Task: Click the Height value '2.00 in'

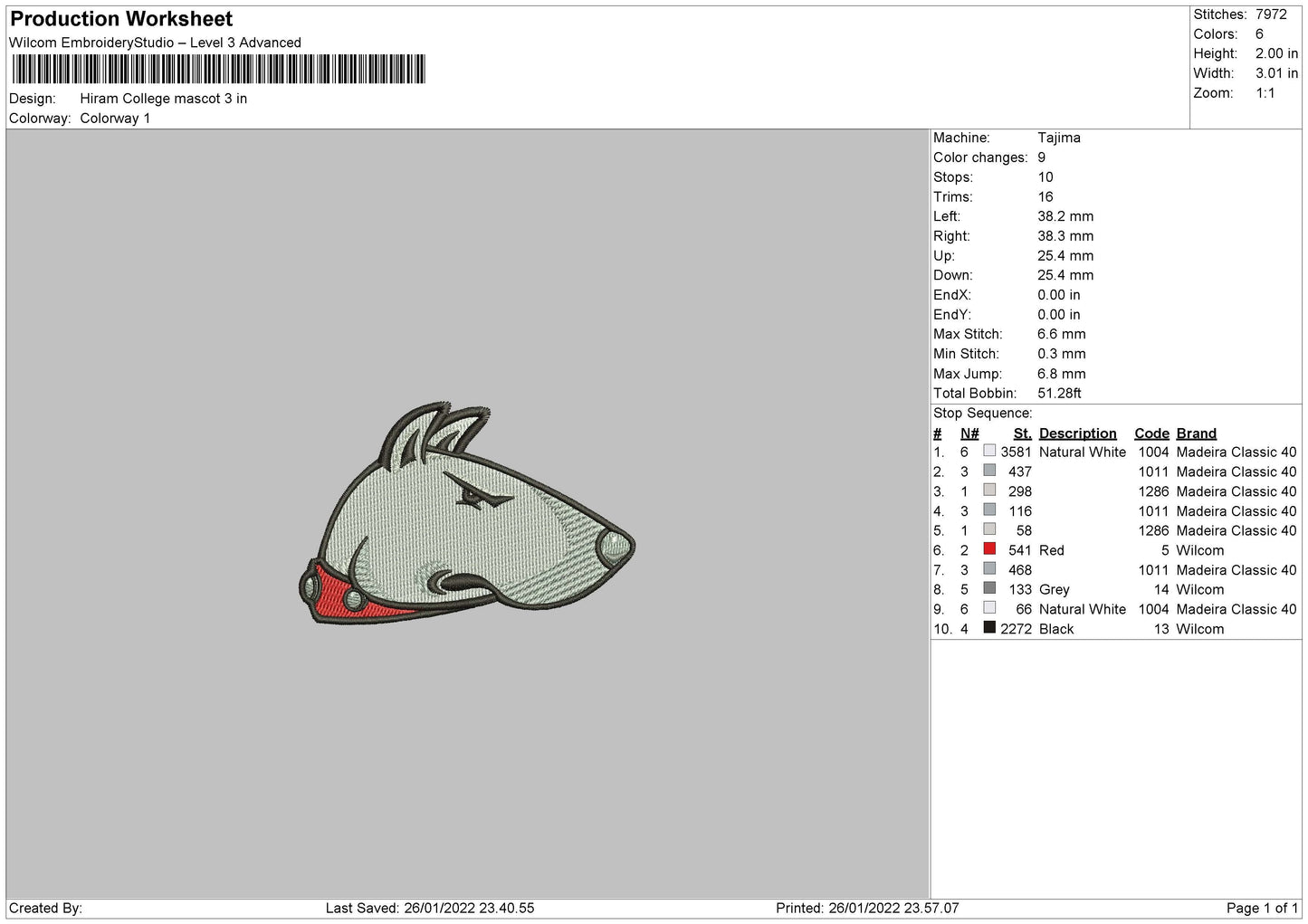Action: tap(1276, 53)
